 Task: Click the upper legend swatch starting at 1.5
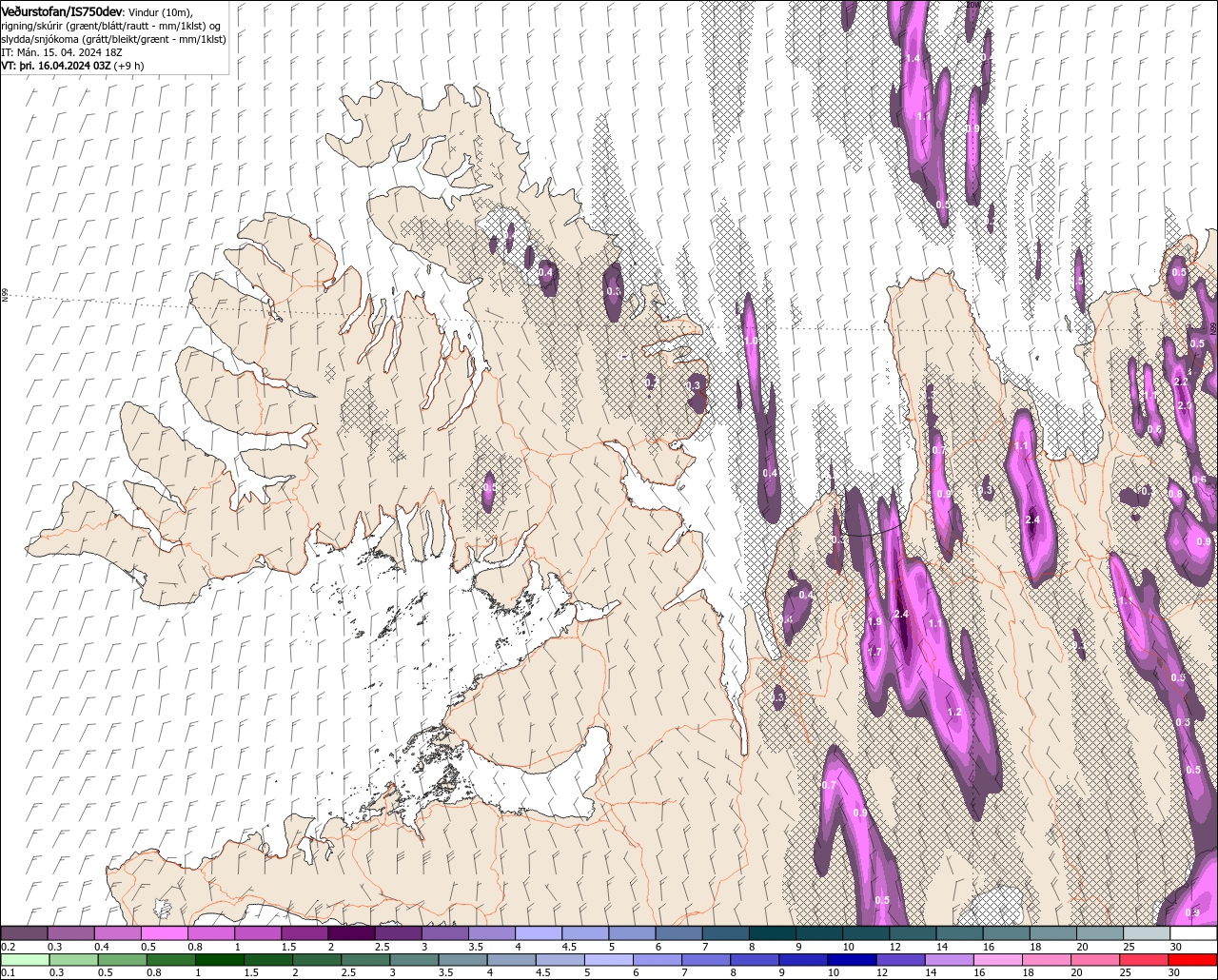click(x=304, y=933)
